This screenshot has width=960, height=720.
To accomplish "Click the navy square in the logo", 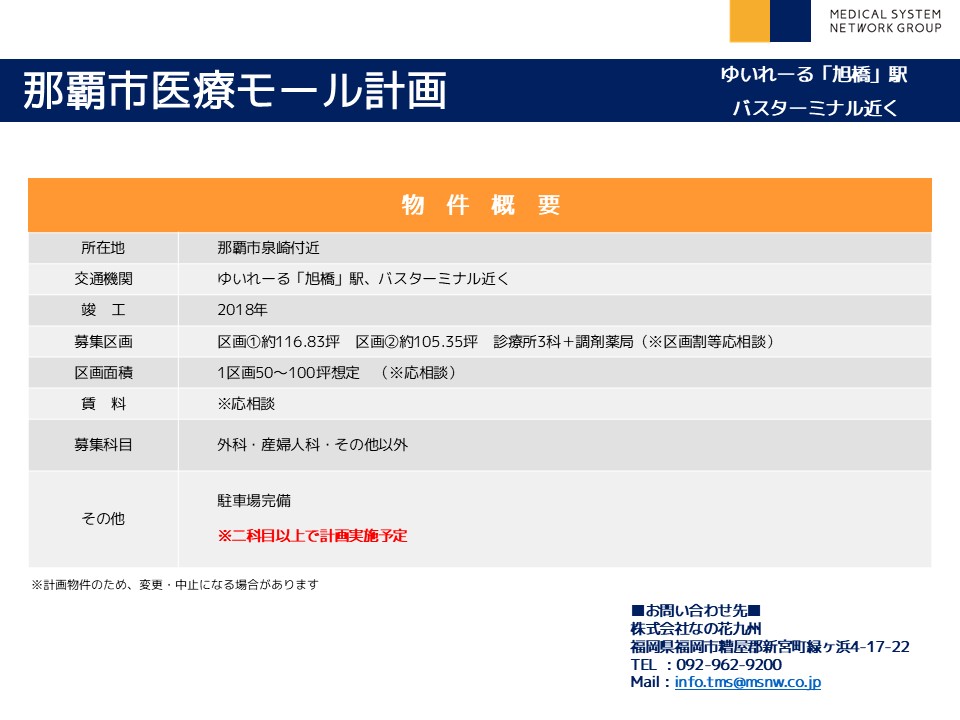I will pos(790,21).
